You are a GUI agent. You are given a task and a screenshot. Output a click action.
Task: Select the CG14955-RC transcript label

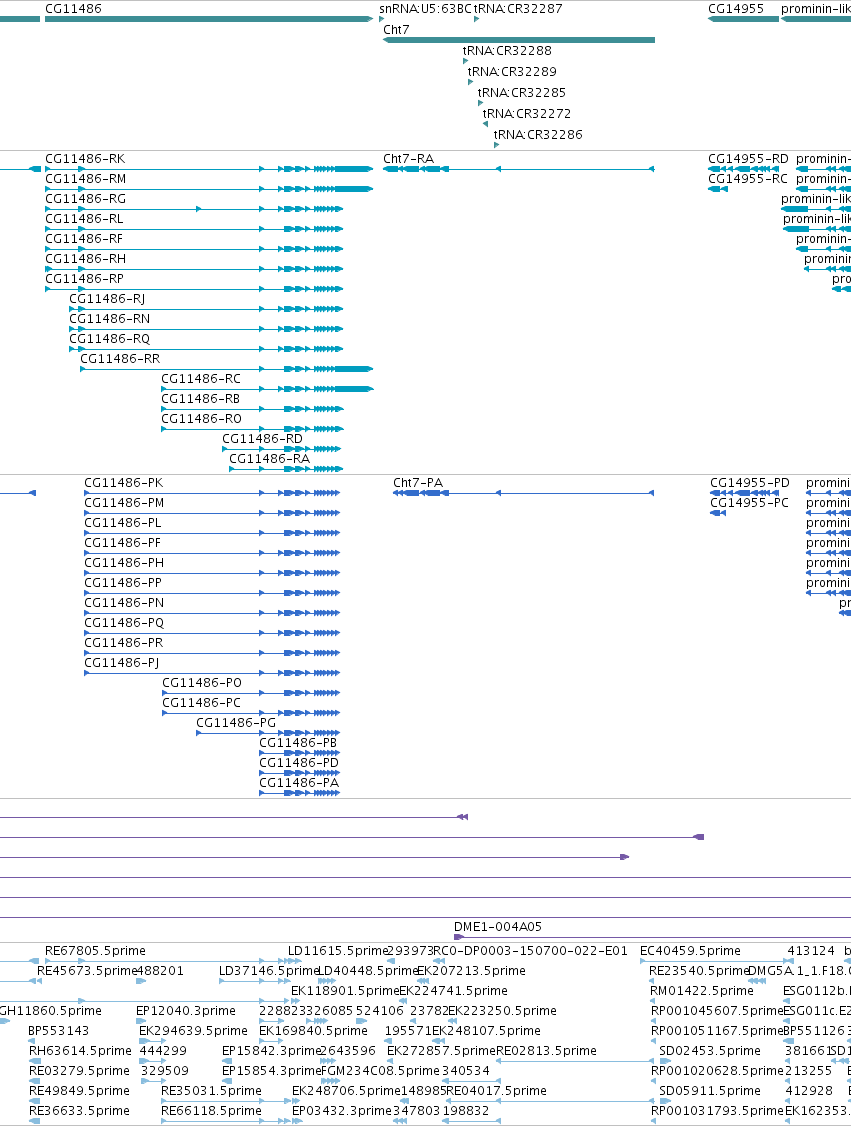coord(748,179)
